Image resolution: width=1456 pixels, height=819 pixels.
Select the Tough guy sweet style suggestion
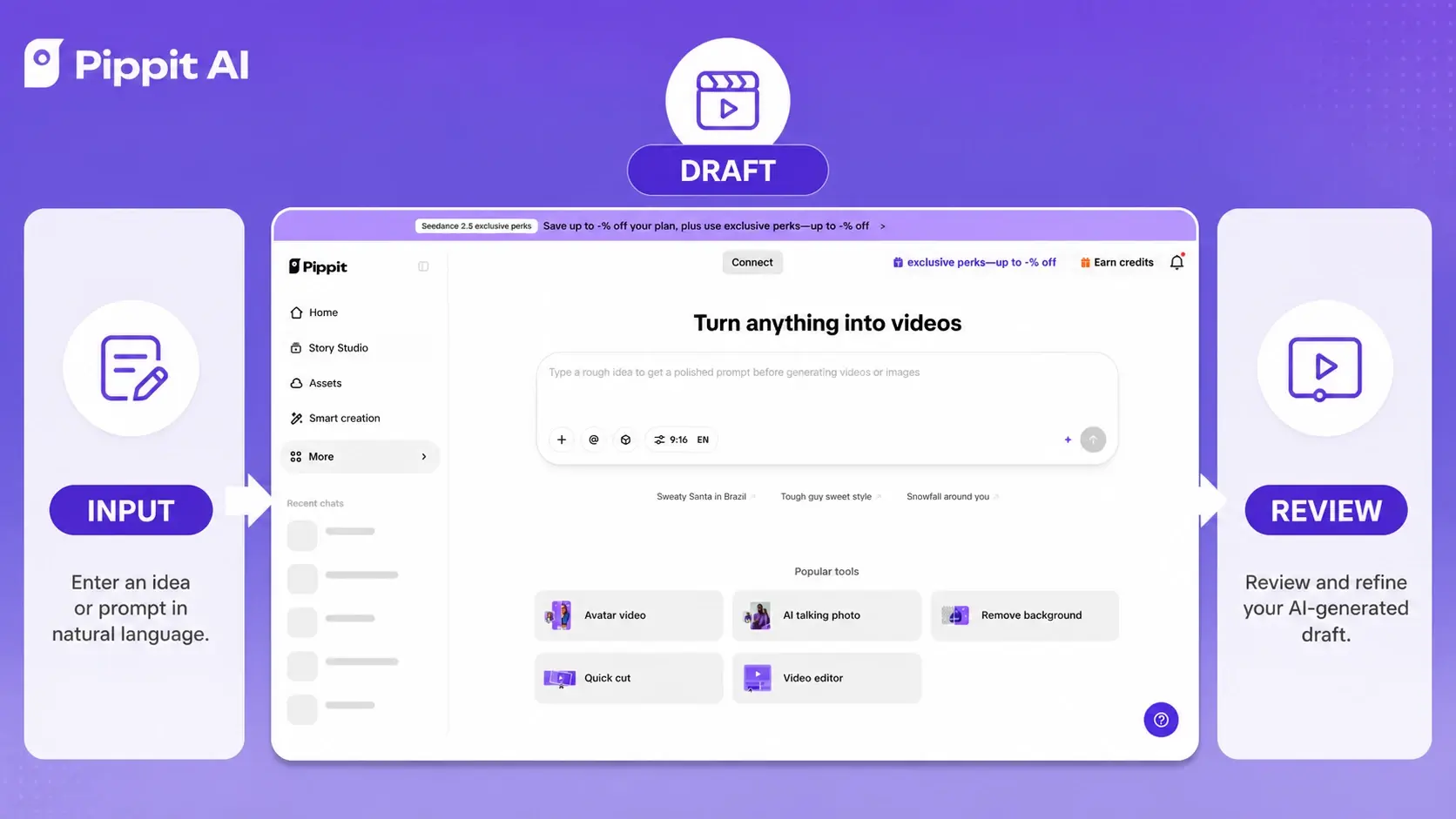[831, 497]
